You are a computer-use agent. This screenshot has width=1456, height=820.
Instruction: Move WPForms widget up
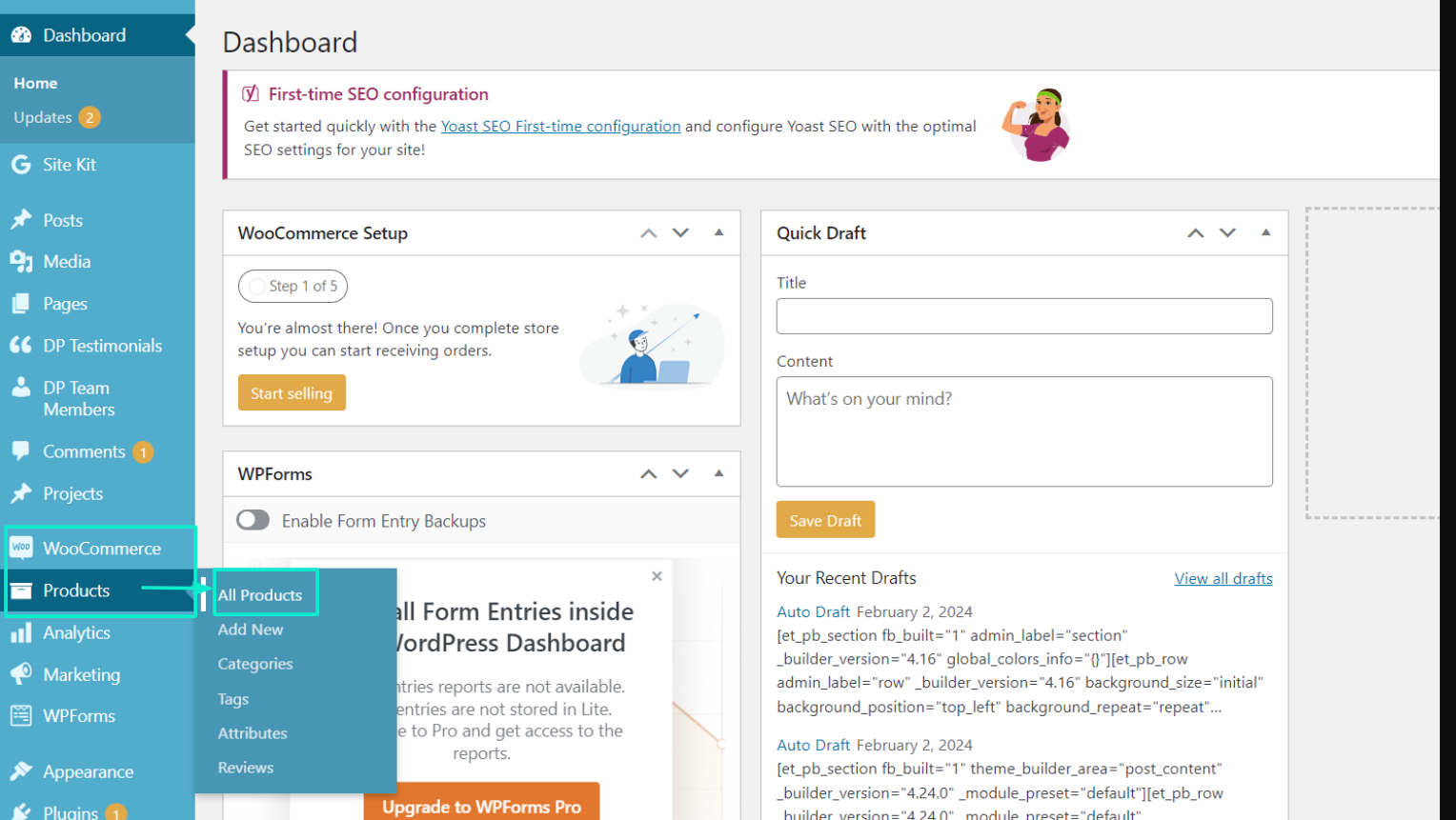649,474
